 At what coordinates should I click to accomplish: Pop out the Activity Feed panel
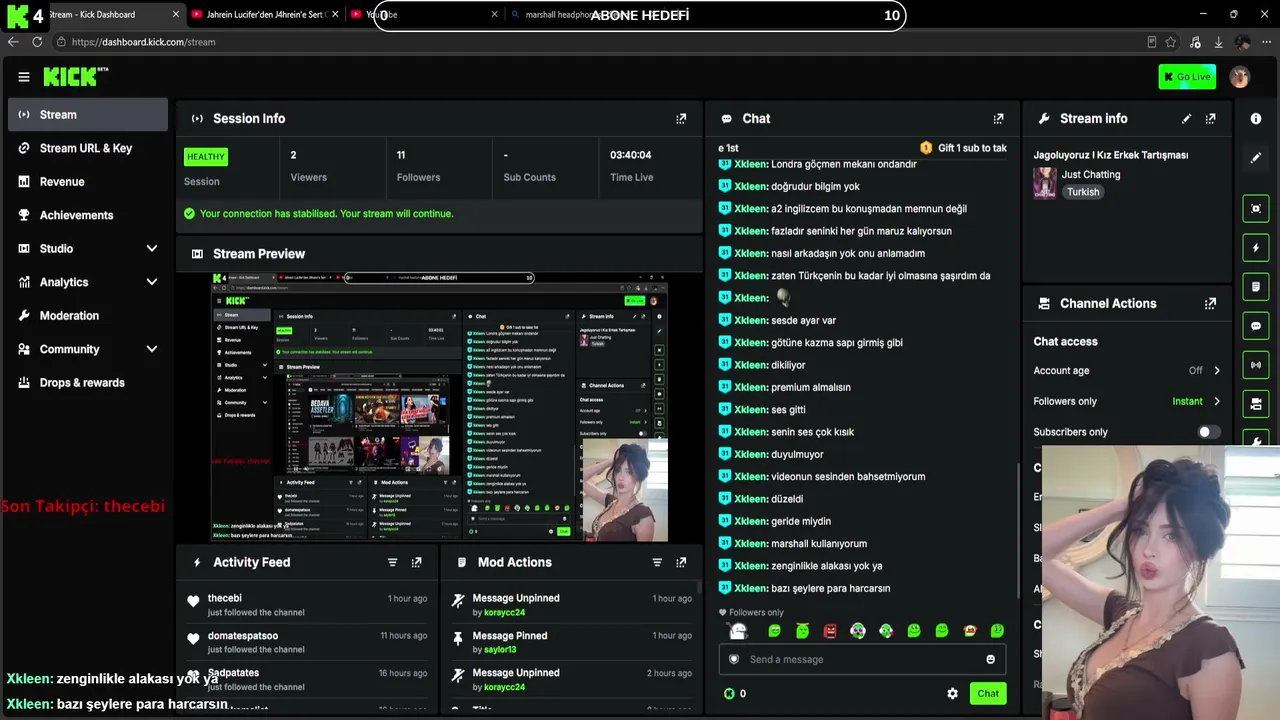[416, 562]
